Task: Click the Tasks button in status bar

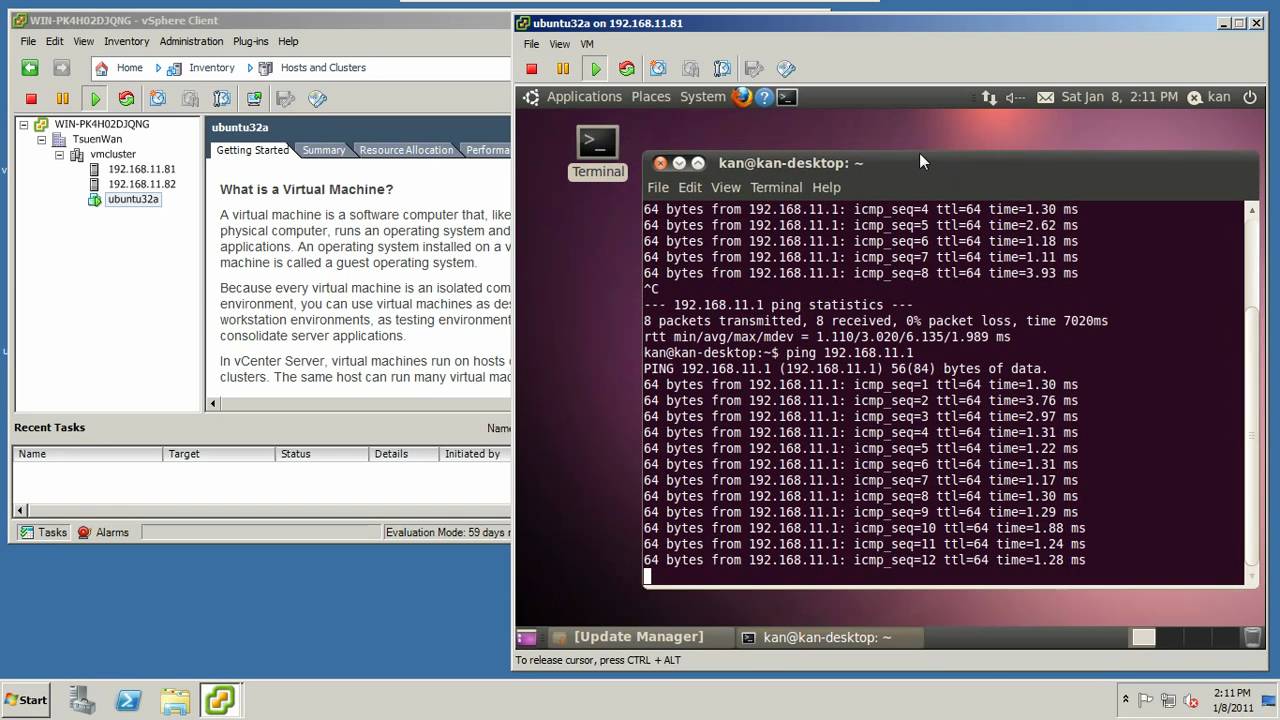Action: (x=42, y=532)
